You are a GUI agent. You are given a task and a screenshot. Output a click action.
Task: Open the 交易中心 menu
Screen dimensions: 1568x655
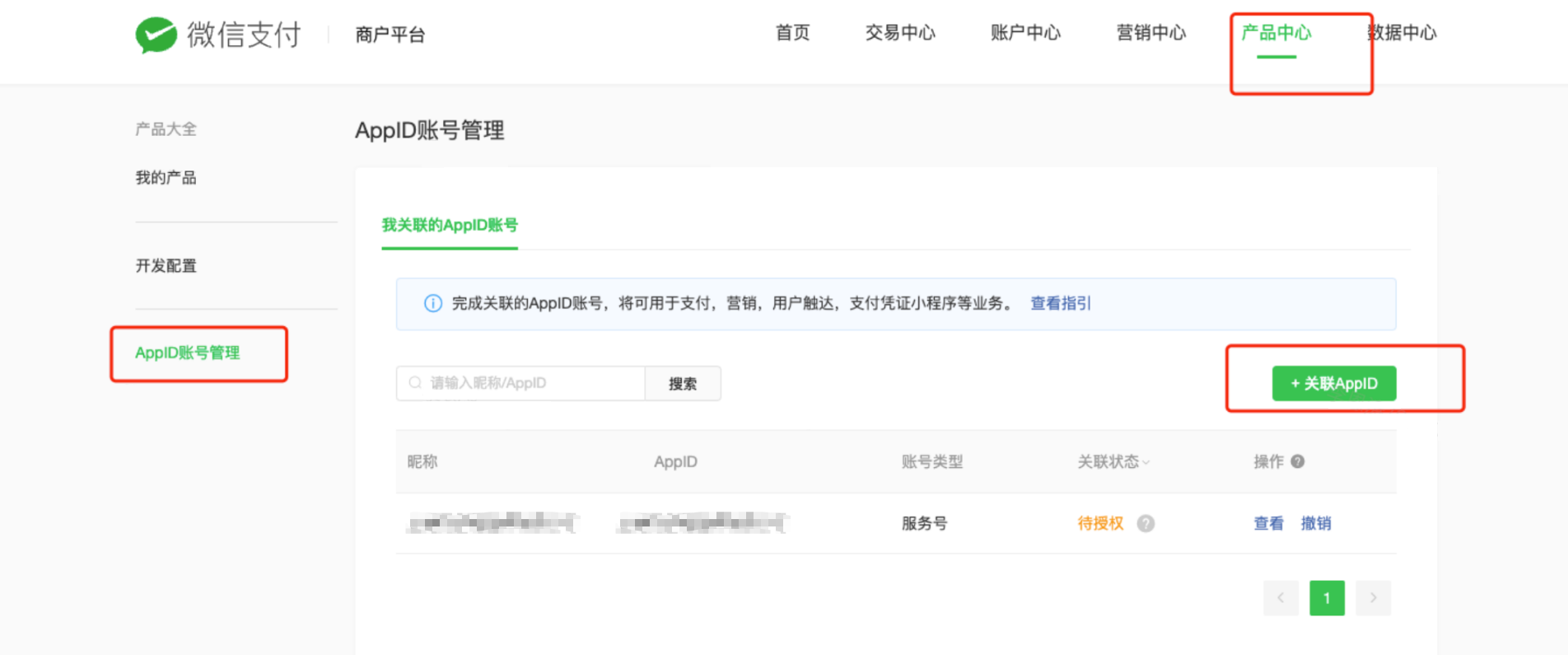tap(900, 33)
